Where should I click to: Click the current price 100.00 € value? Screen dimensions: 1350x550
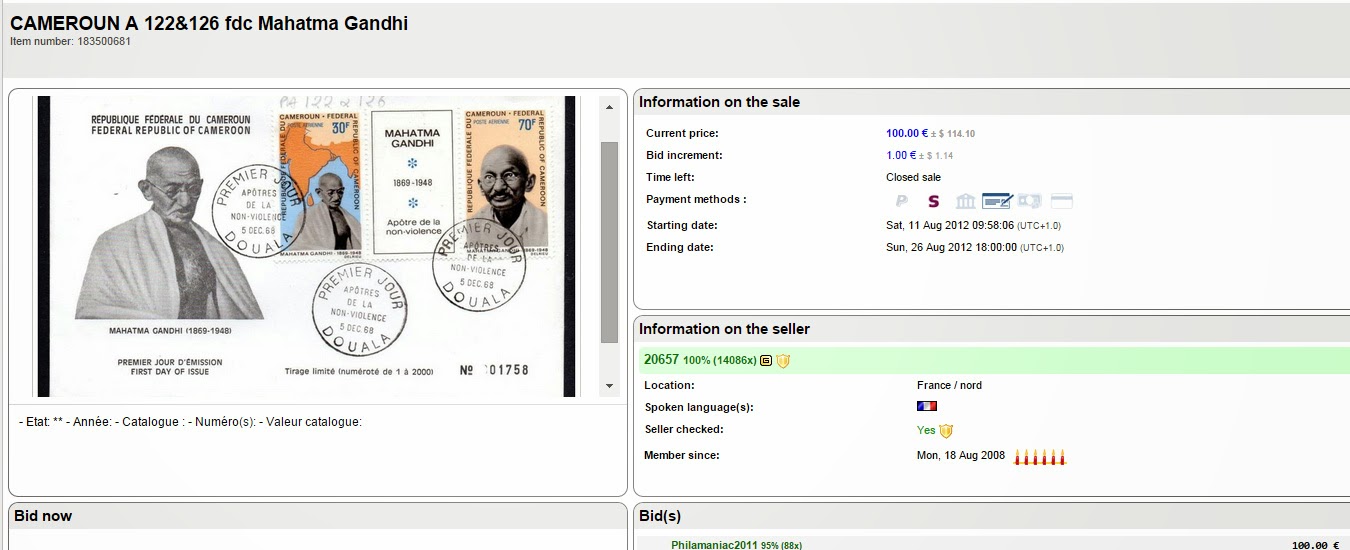coord(907,133)
